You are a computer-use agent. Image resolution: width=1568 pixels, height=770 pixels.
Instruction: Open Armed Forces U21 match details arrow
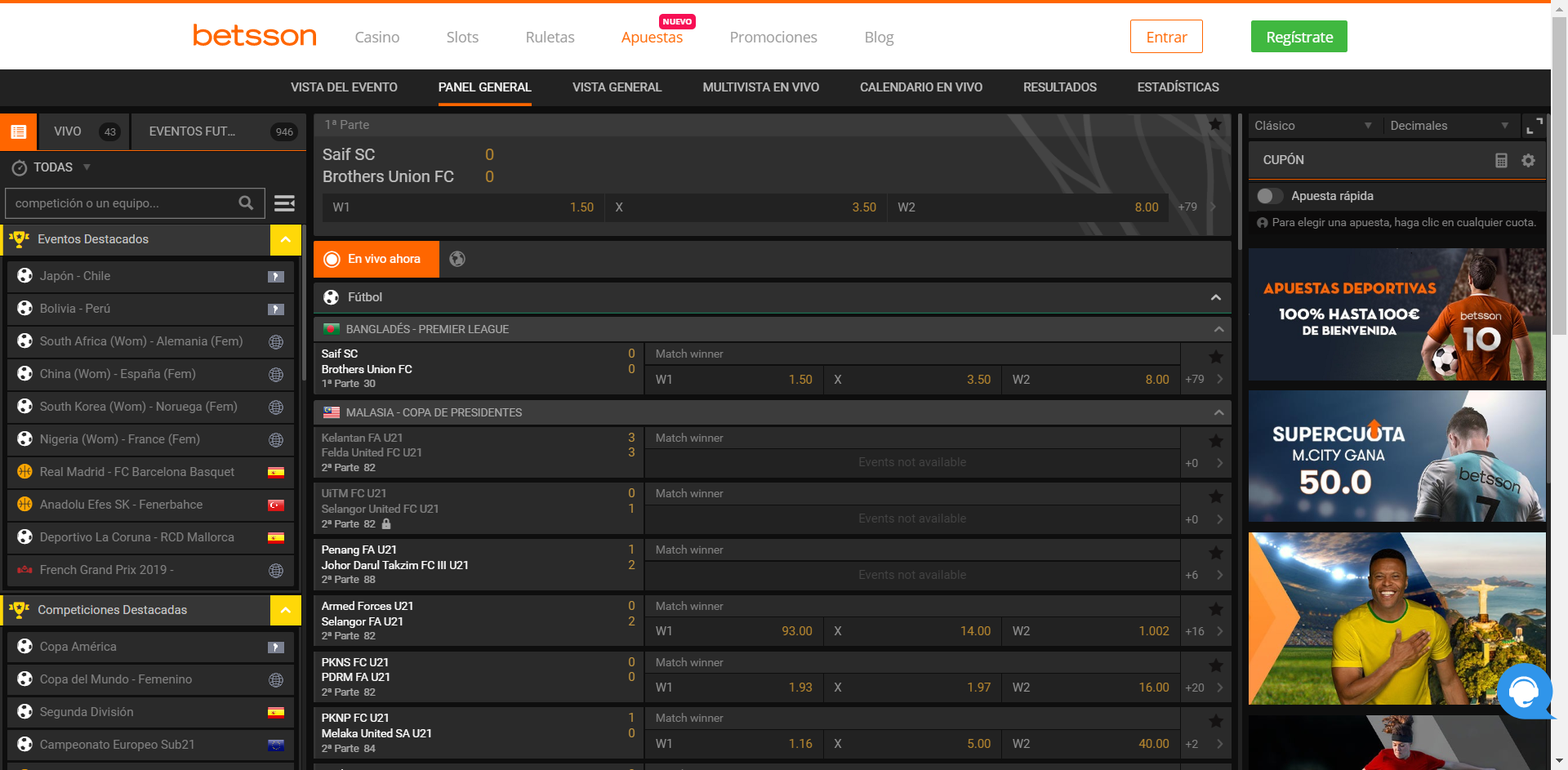coord(1219,631)
